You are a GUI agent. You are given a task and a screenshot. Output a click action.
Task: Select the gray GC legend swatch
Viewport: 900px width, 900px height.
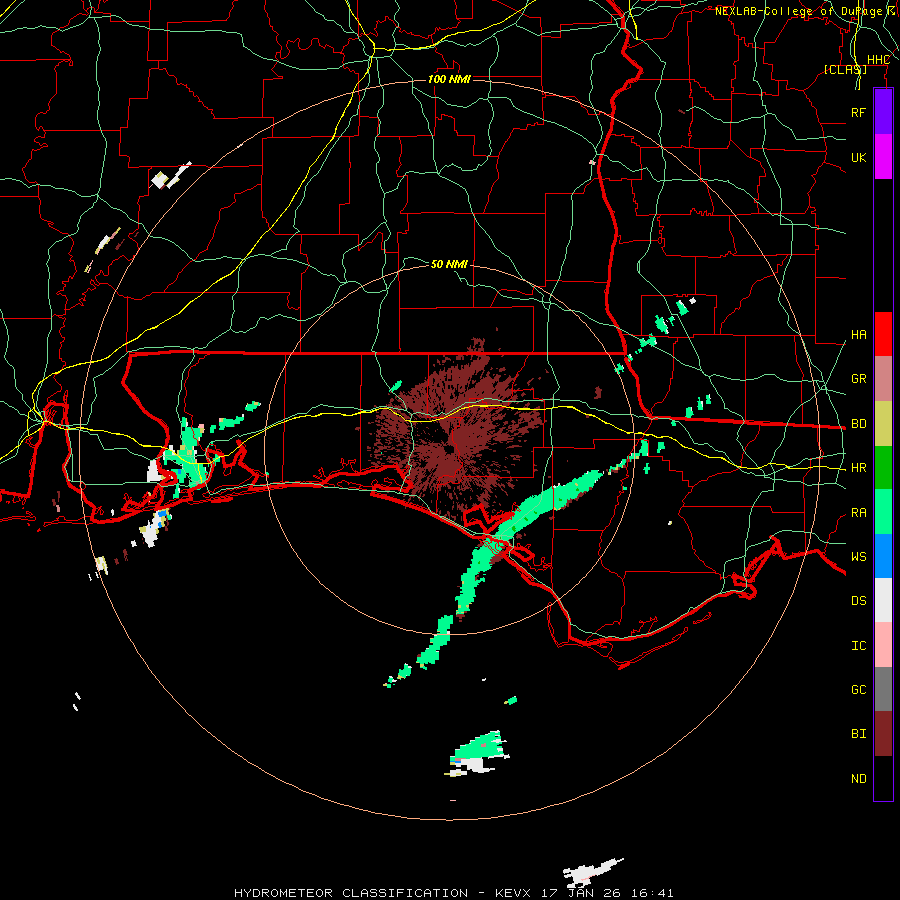[x=883, y=689]
